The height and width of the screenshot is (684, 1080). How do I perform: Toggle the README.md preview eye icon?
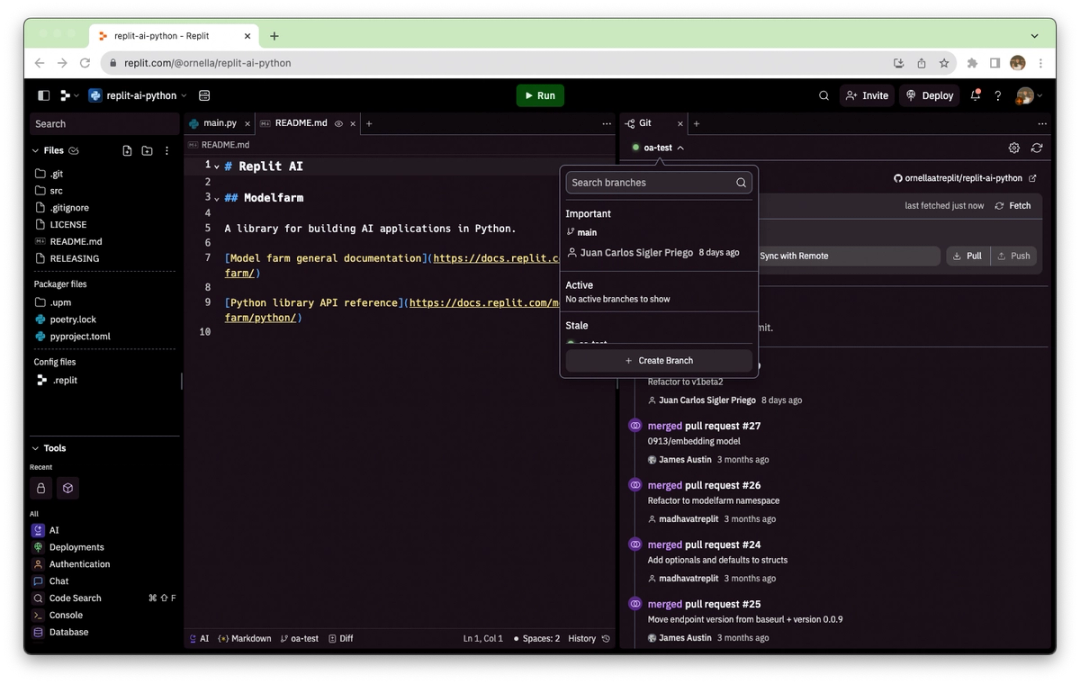(338, 124)
